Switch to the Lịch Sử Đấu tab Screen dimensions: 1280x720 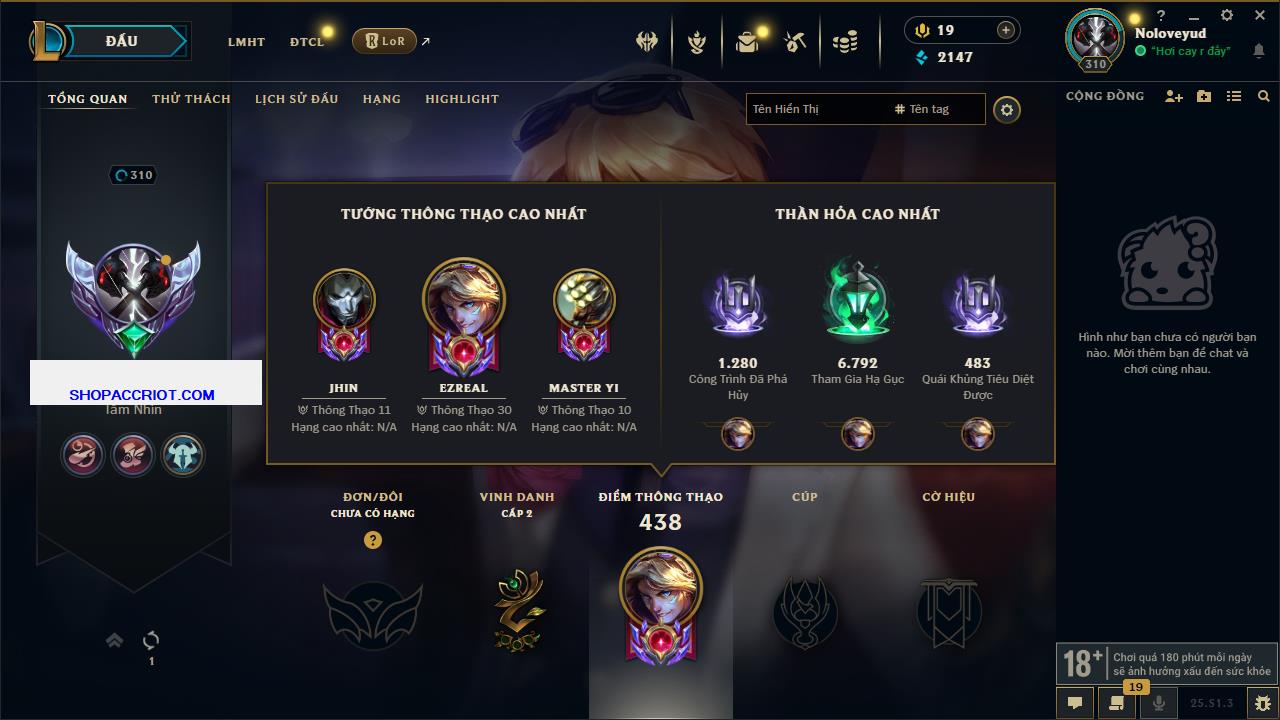point(296,99)
